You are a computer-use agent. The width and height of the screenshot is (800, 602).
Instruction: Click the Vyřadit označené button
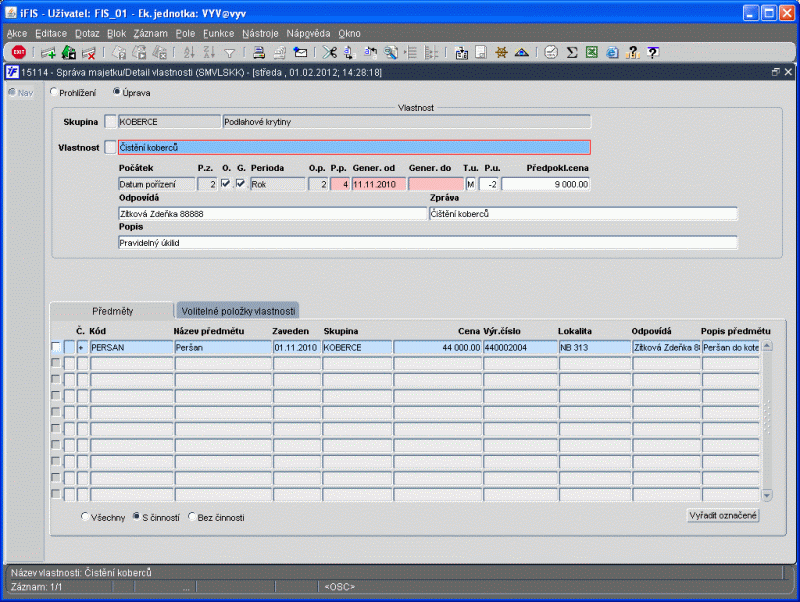[723, 516]
